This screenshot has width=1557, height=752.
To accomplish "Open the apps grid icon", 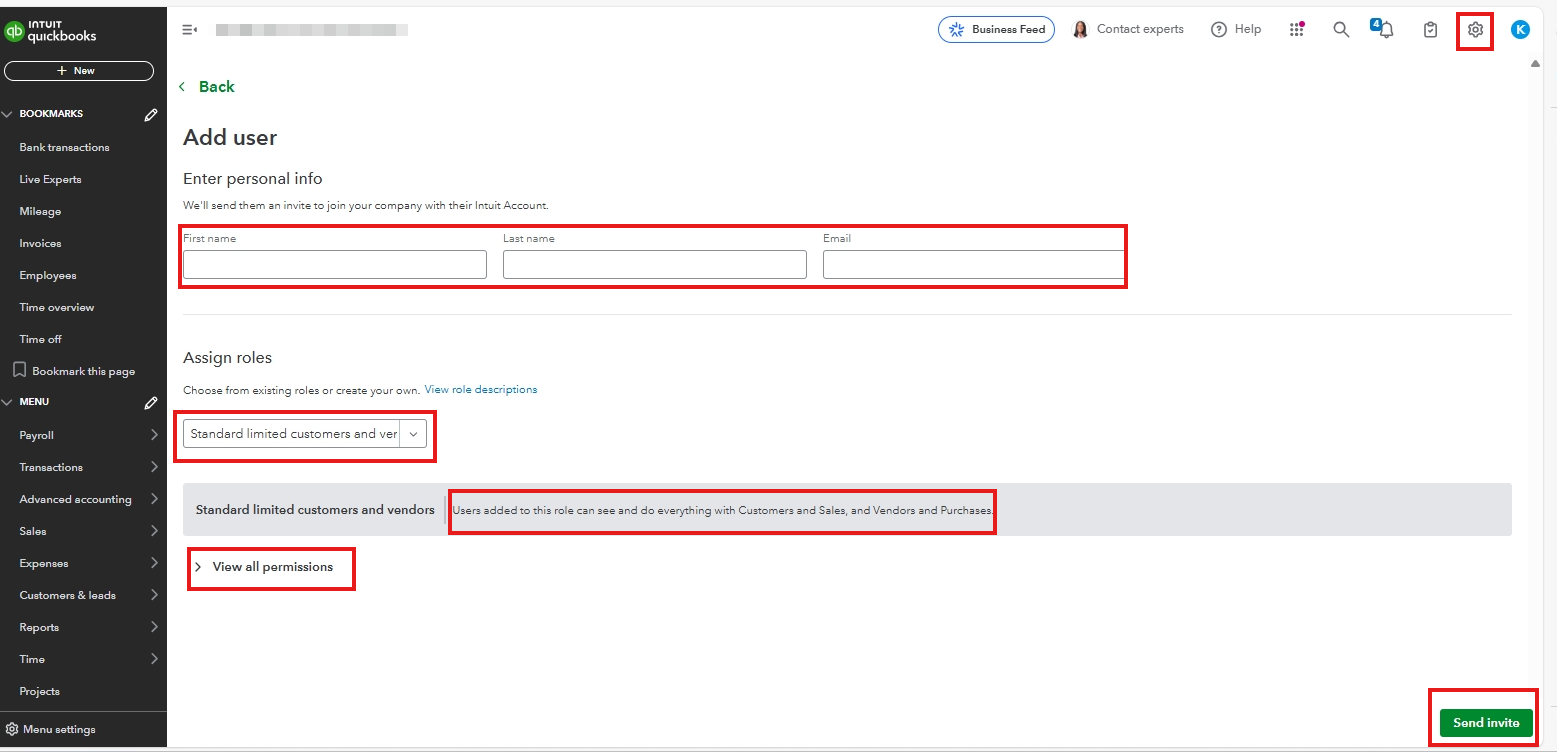I will (1297, 30).
